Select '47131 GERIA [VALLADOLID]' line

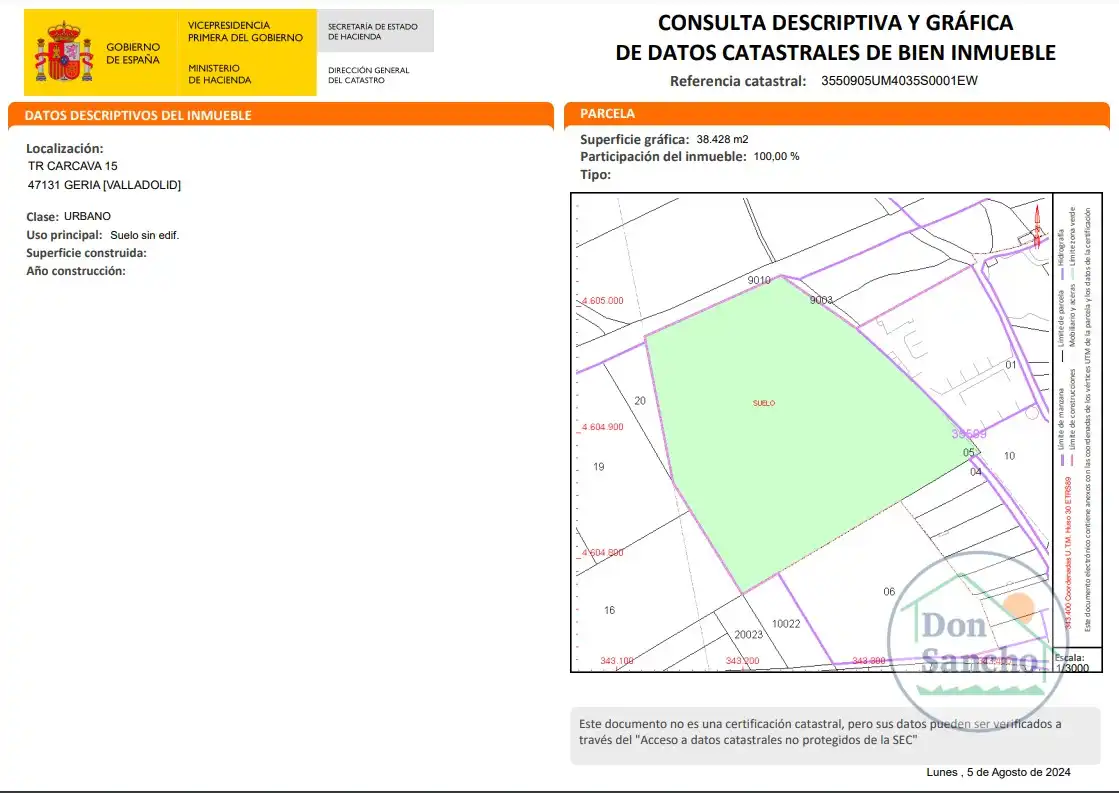104,185
